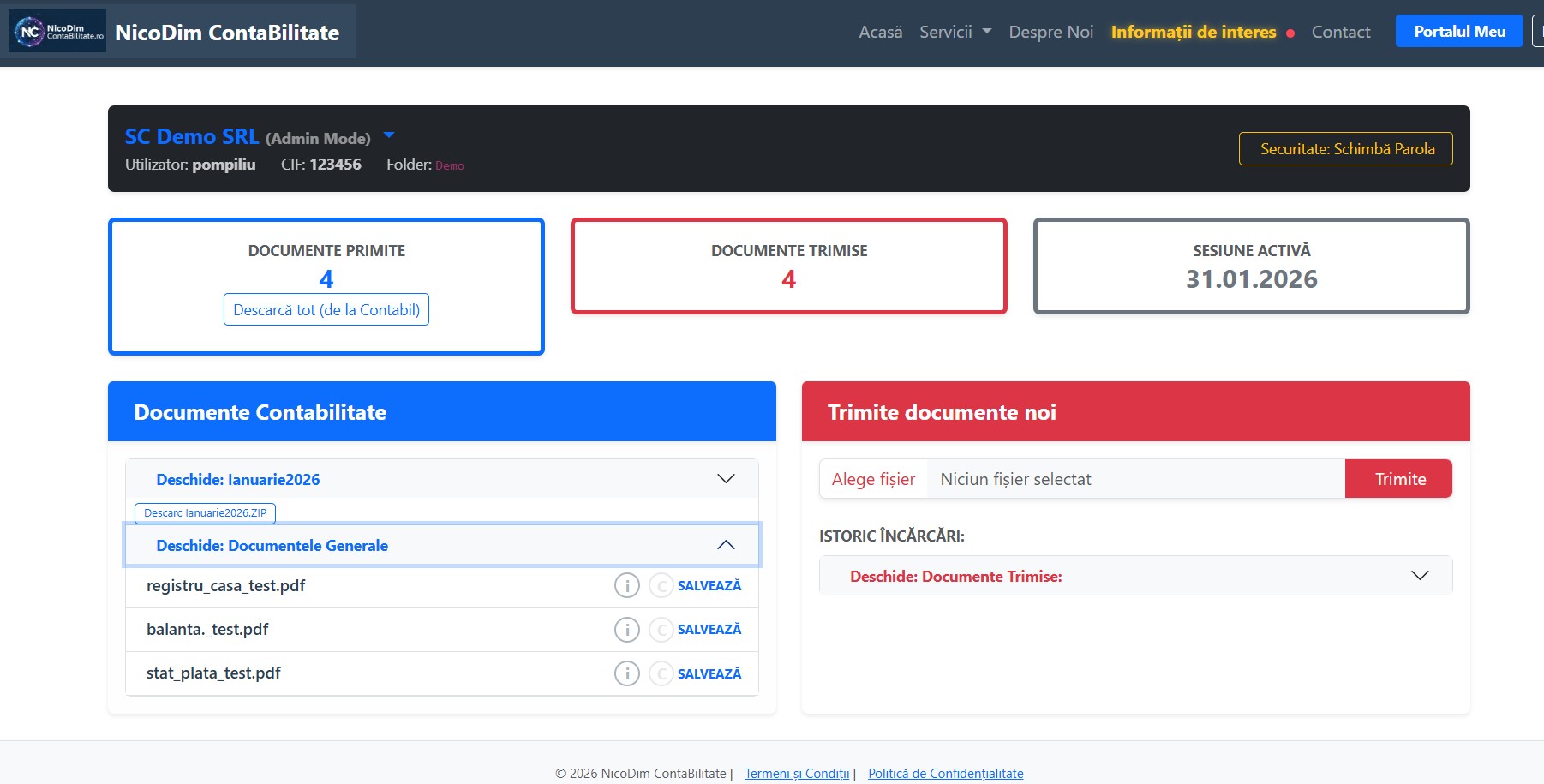Save the stat_plata_test.pdf file with SALVEAZĂ

pyautogui.click(x=709, y=674)
